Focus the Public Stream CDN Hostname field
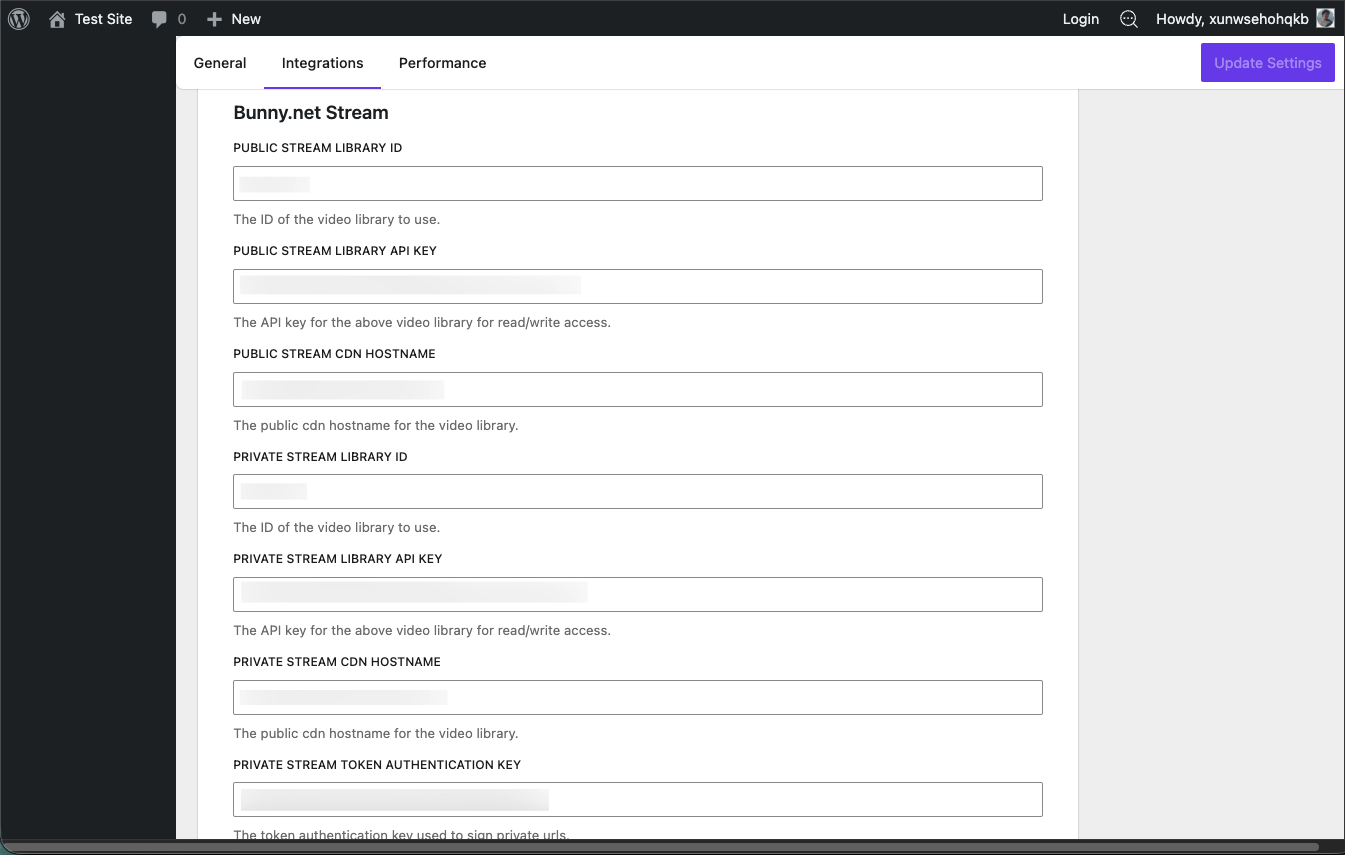 coord(637,389)
